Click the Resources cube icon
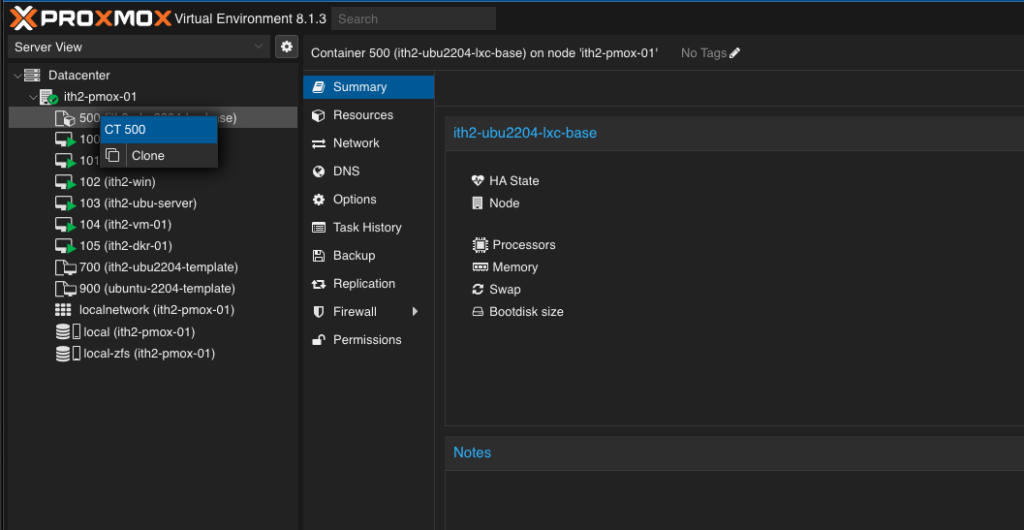Image resolution: width=1024 pixels, height=530 pixels. point(319,115)
